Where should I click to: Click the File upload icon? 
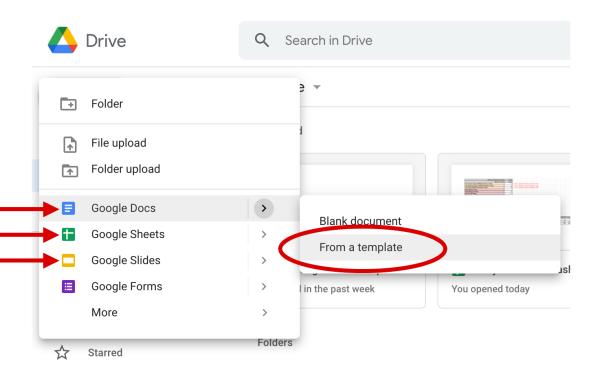pos(70,144)
